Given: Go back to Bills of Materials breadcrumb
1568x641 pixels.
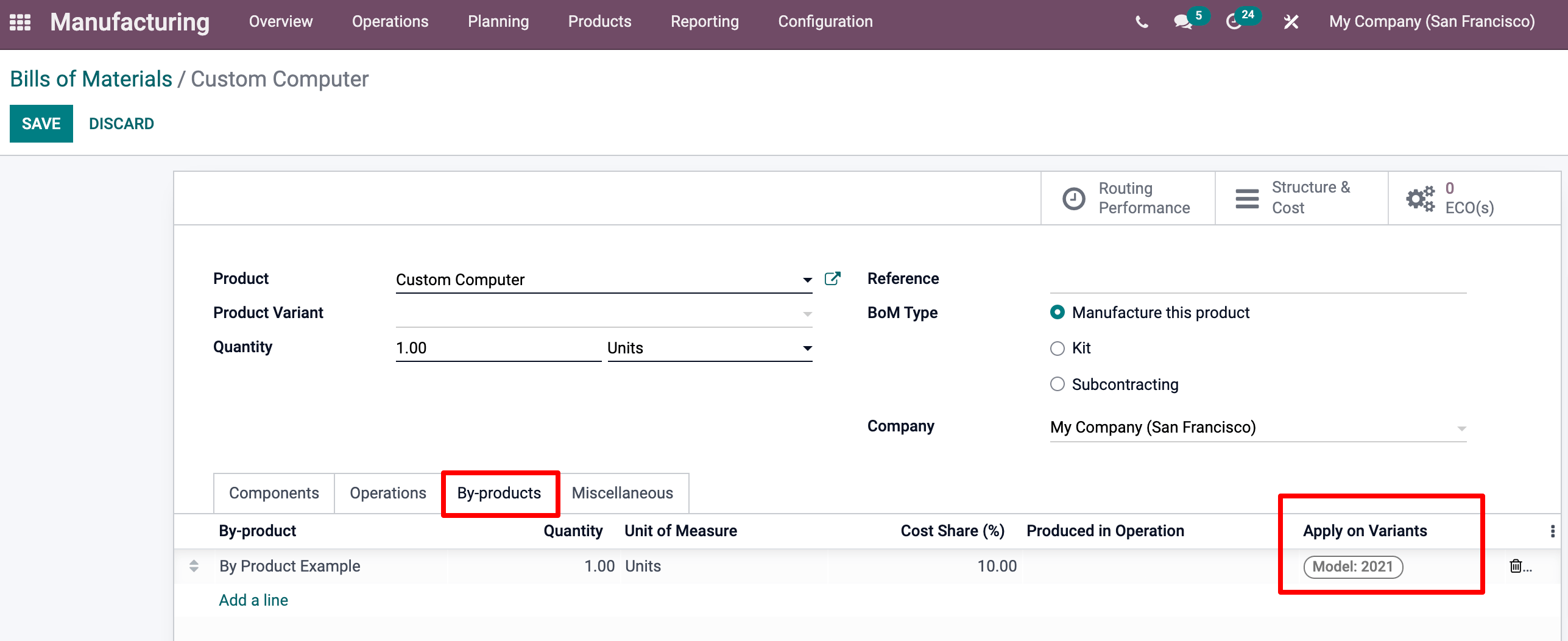Looking at the screenshot, I should (91, 79).
